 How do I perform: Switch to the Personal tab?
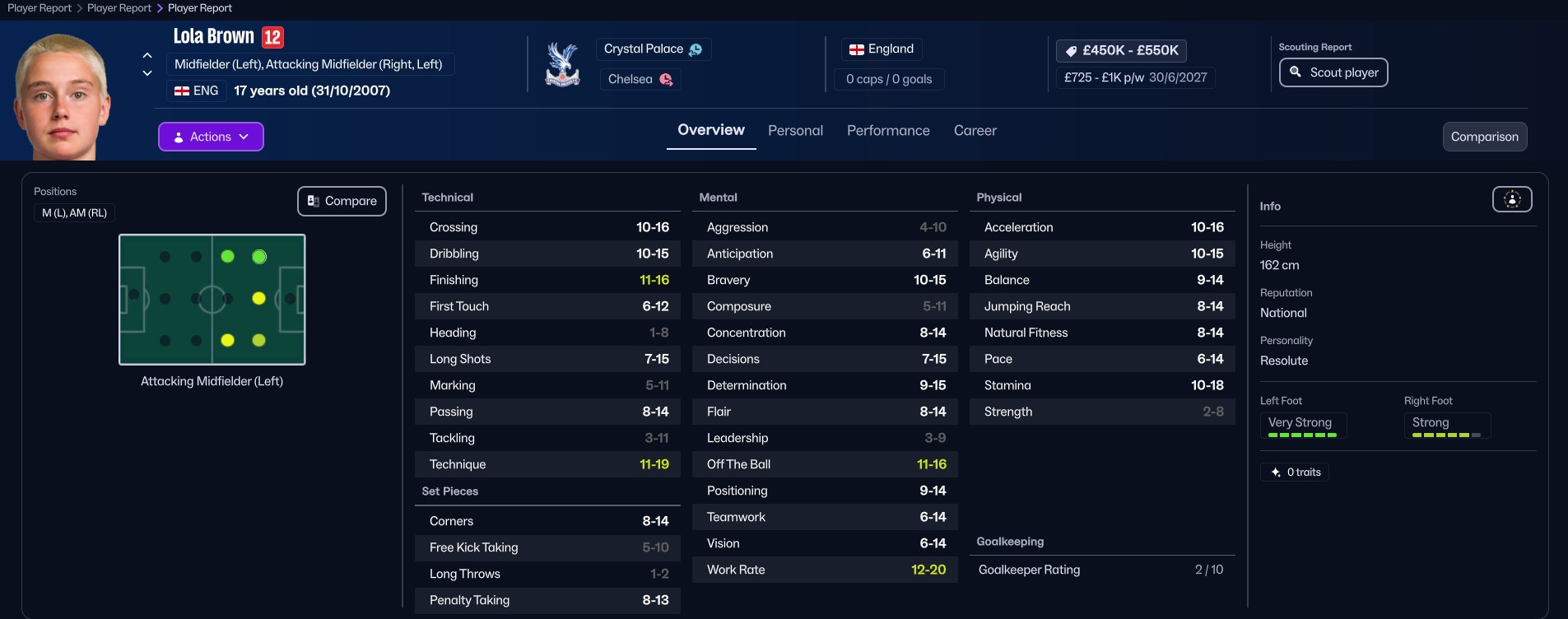pyautogui.click(x=795, y=131)
